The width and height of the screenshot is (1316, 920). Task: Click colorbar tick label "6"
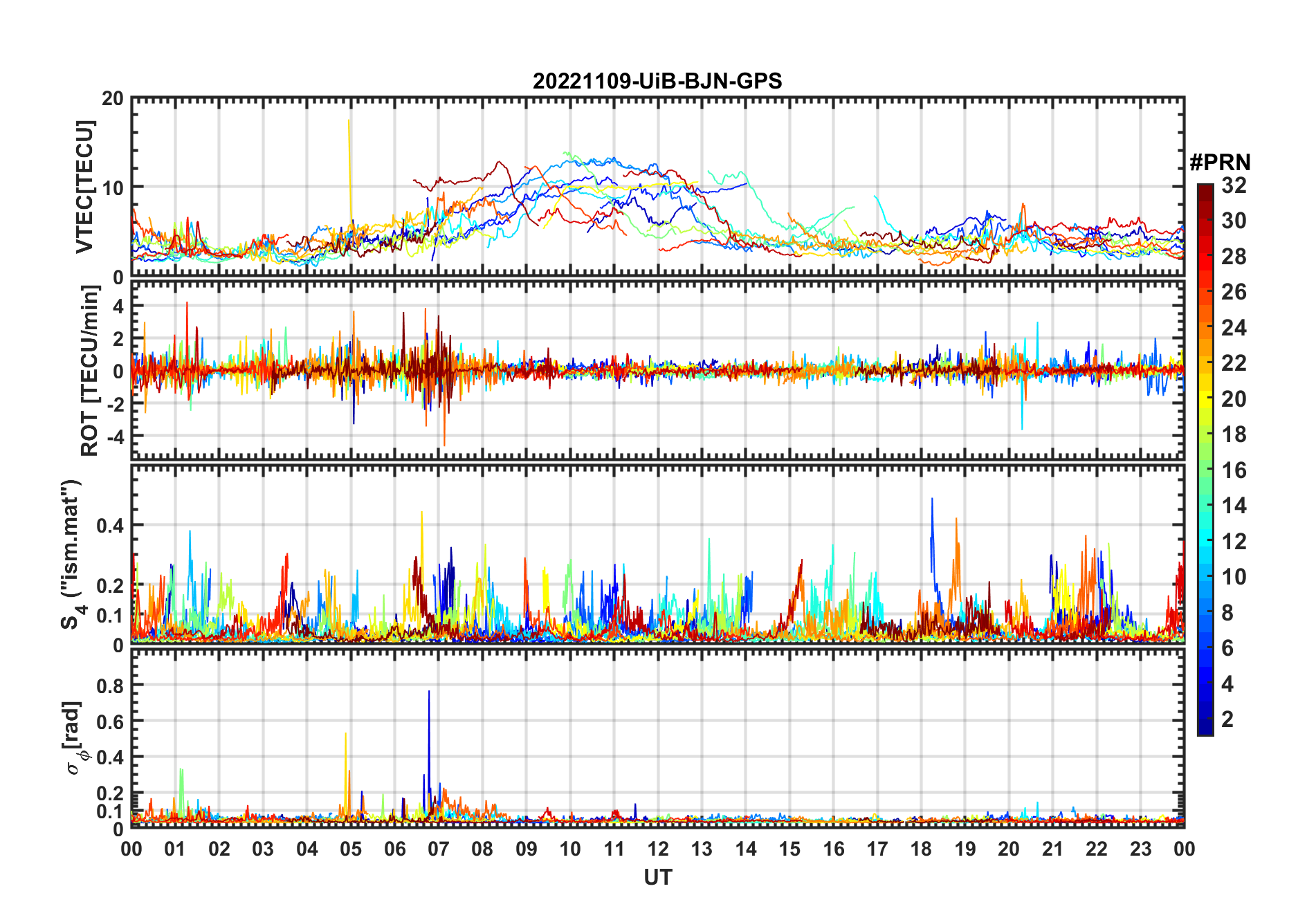click(x=1227, y=648)
